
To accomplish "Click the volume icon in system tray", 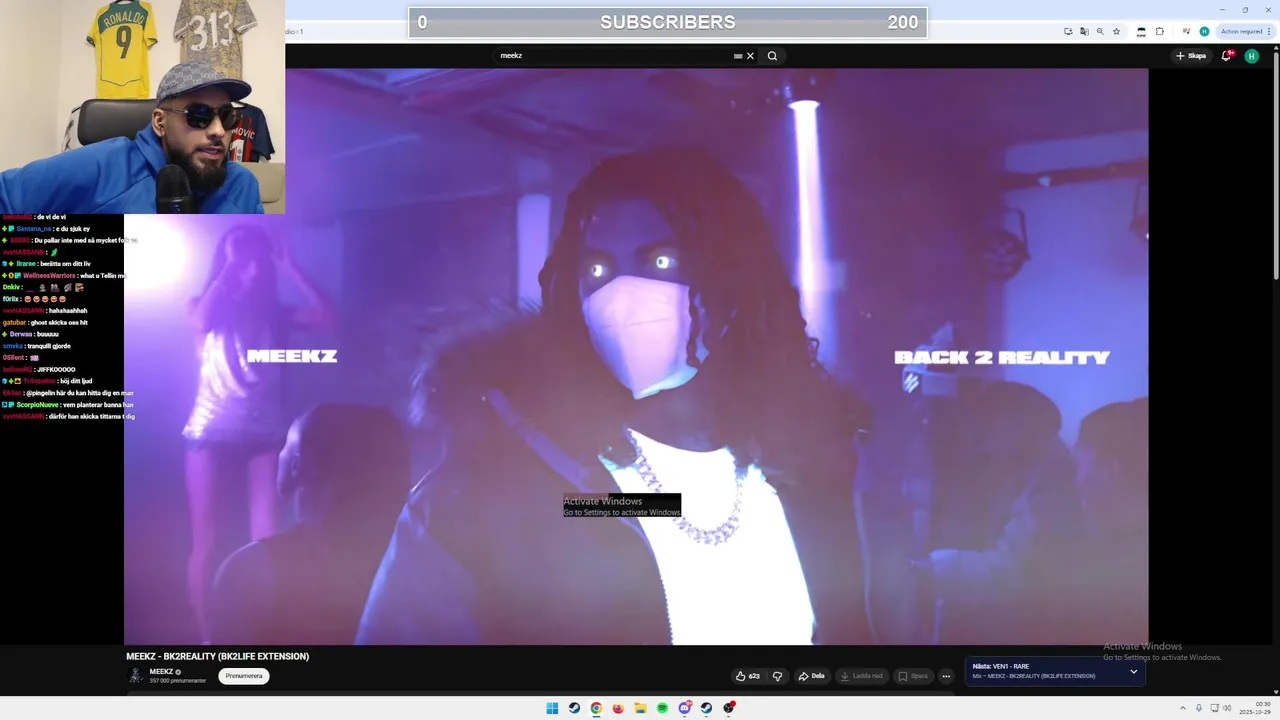I will [1227, 708].
